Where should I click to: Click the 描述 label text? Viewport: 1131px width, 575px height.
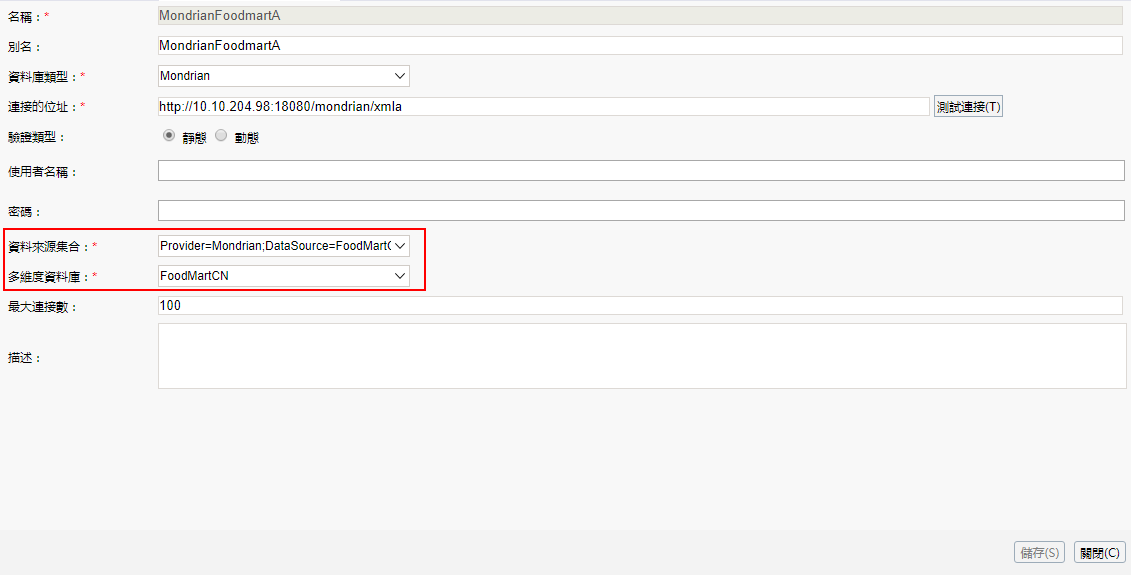[25, 358]
